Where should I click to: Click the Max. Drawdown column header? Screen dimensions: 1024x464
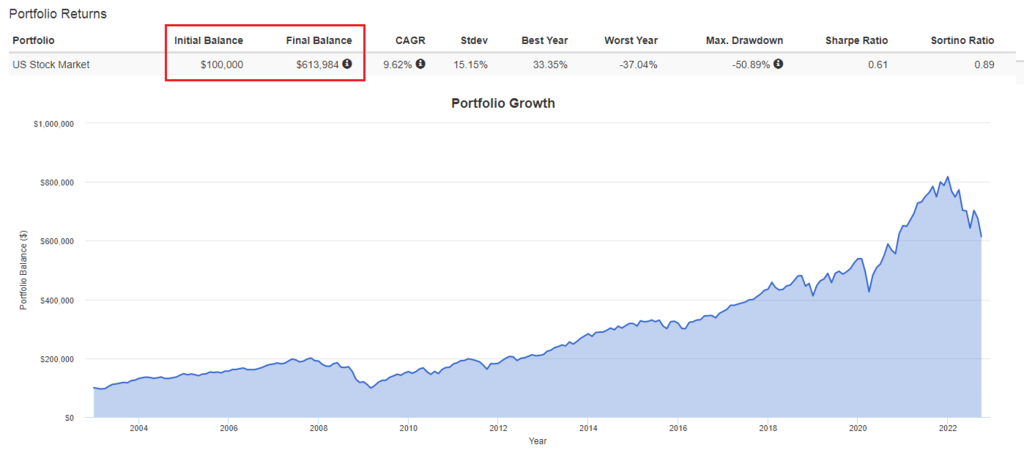point(744,41)
